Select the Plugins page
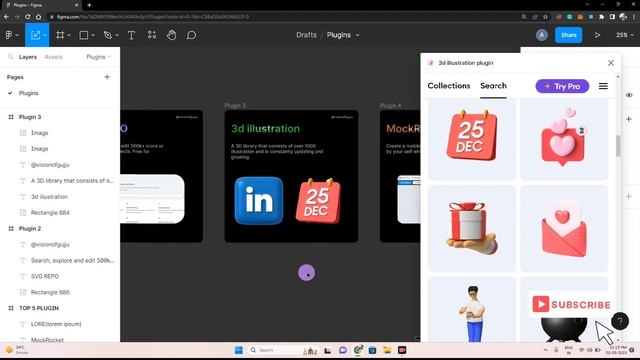Image resolution: width=640 pixels, height=360 pixels. pyautogui.click(x=29, y=93)
